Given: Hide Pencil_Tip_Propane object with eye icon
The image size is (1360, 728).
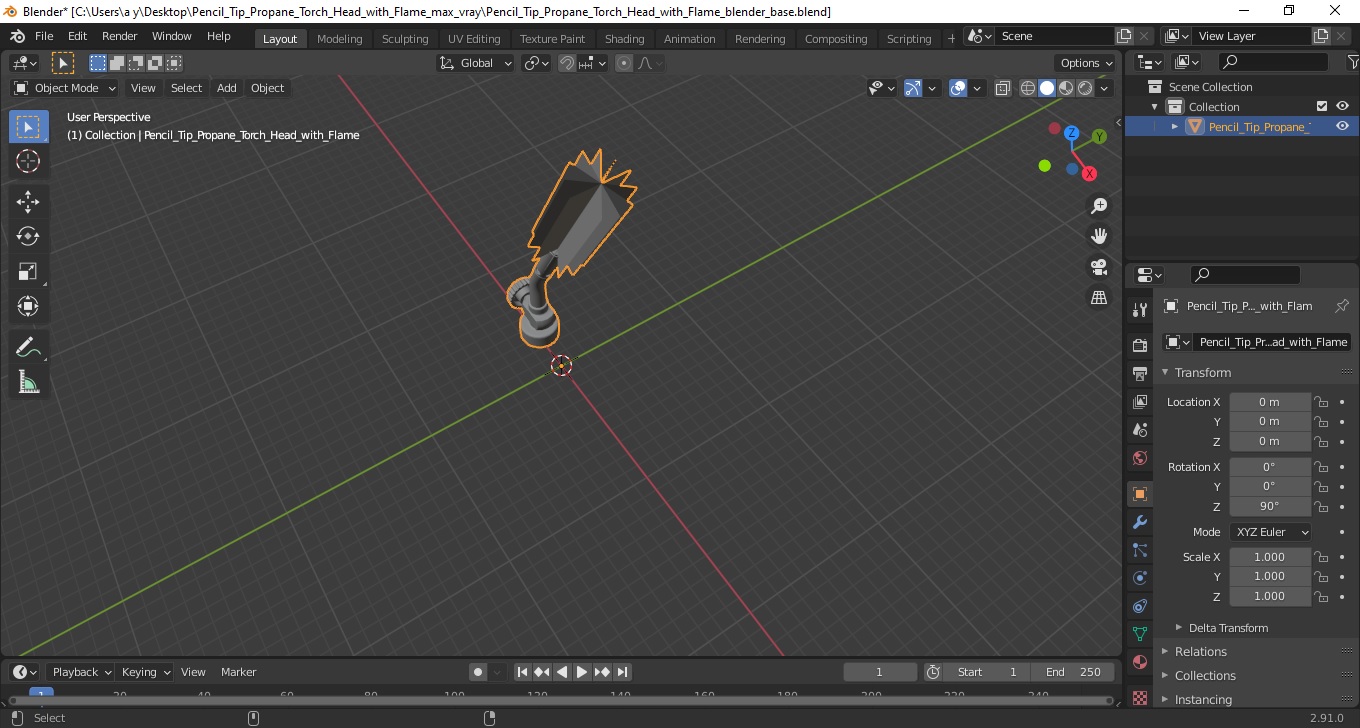Looking at the screenshot, I should coord(1342,126).
